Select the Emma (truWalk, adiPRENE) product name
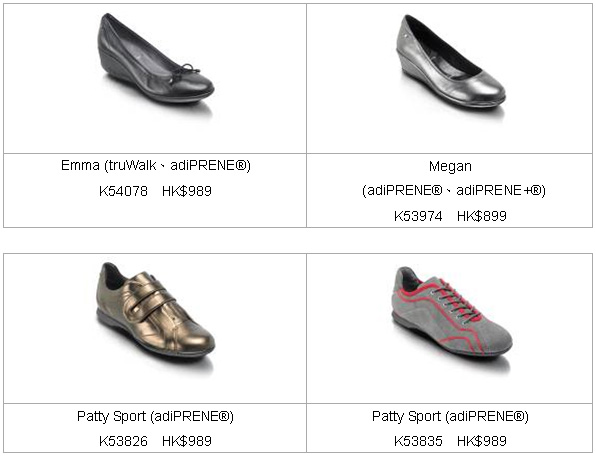The width and height of the screenshot is (596, 456). point(156,166)
